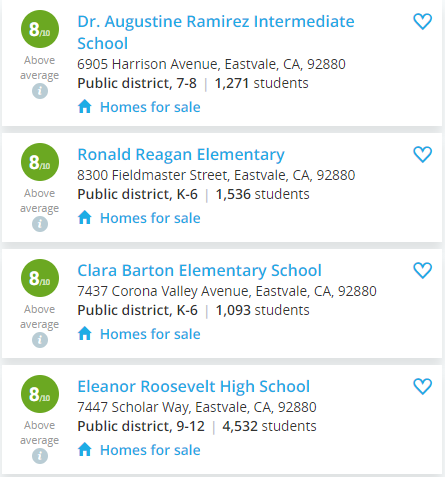Save Dr. Augustine Ramirez Intermediate School with heart
Viewport: 445px width, 477px height.
pyautogui.click(x=423, y=21)
